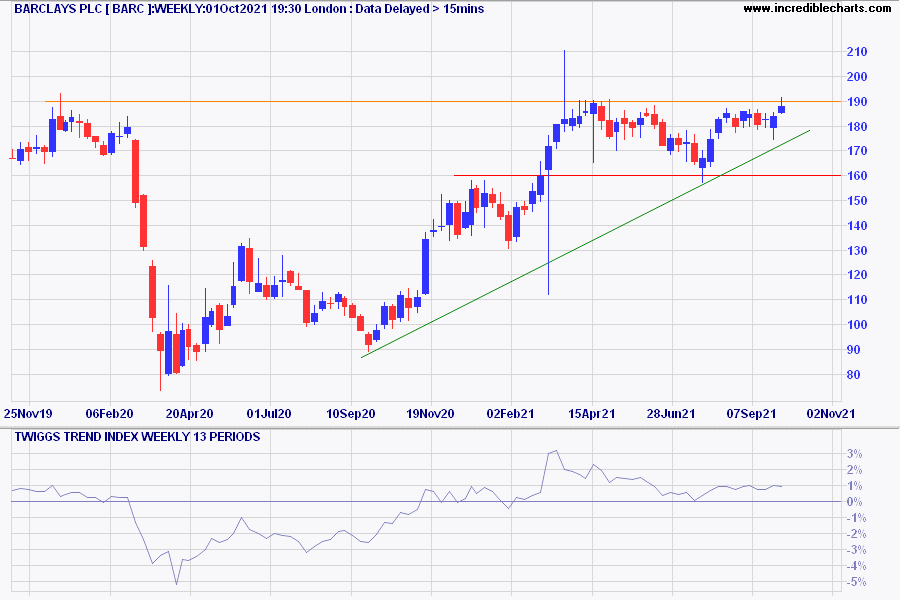
Task: Click the 130 price axis label
Action: click(857, 250)
